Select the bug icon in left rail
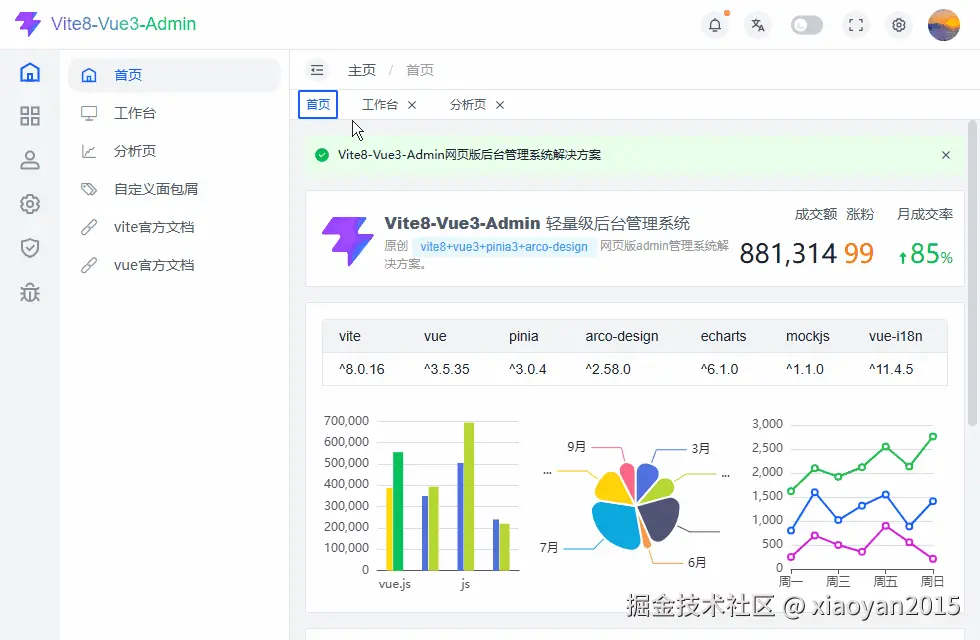This screenshot has width=980, height=640. coord(30,292)
